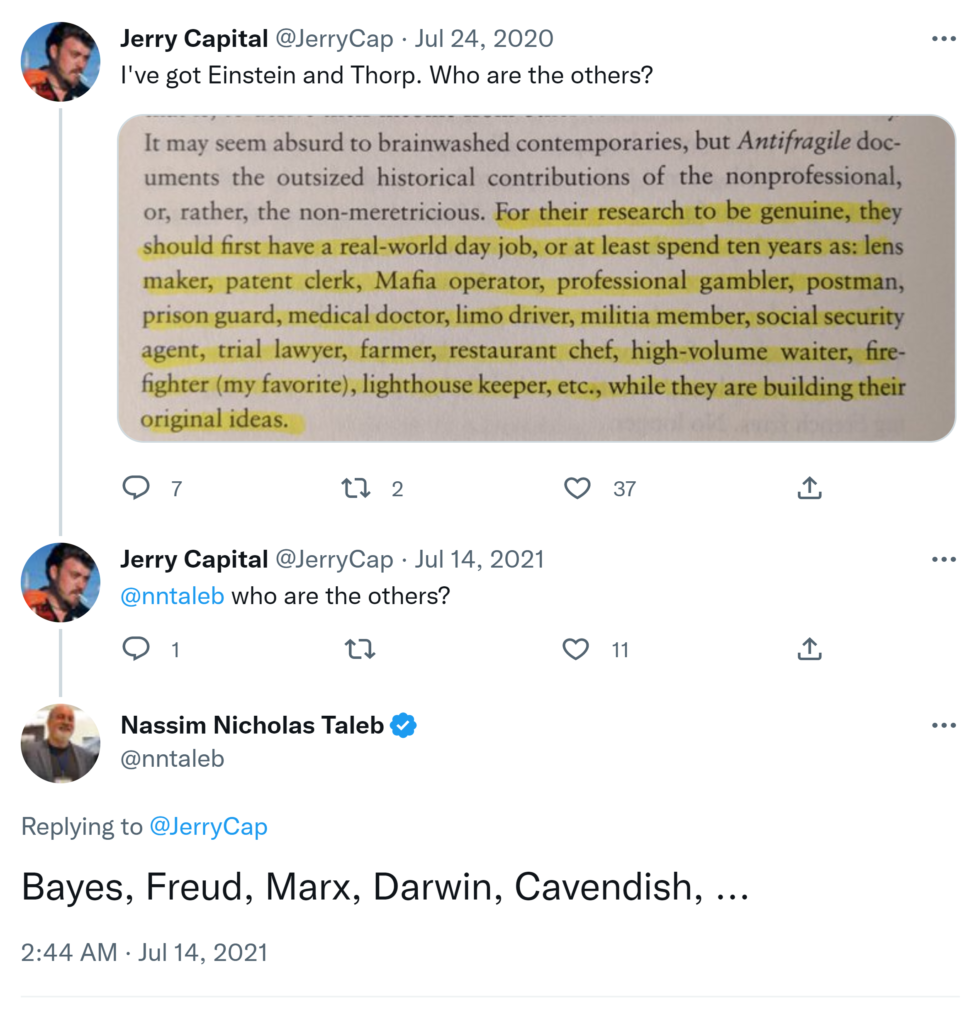Open more options for the first tweet
Image resolution: width=974 pixels, height=1024 pixels.
coord(943,39)
